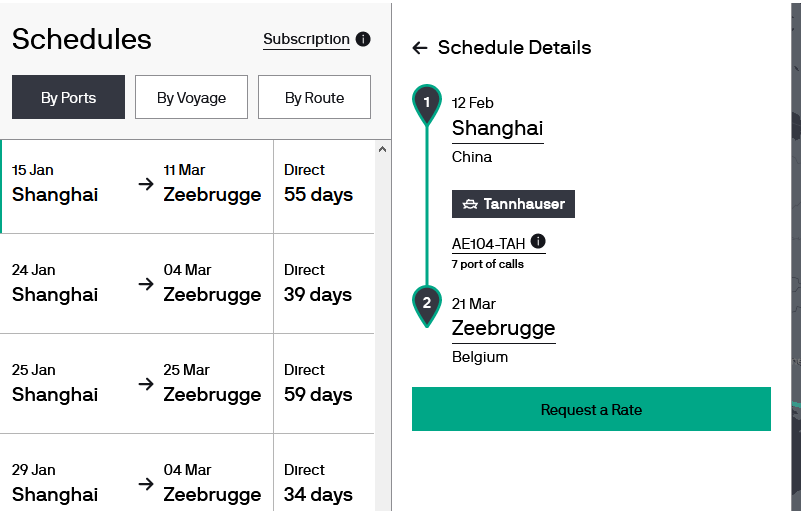801x511 pixels.
Task: Click the schedule list scroll up arrow
Action: click(383, 149)
